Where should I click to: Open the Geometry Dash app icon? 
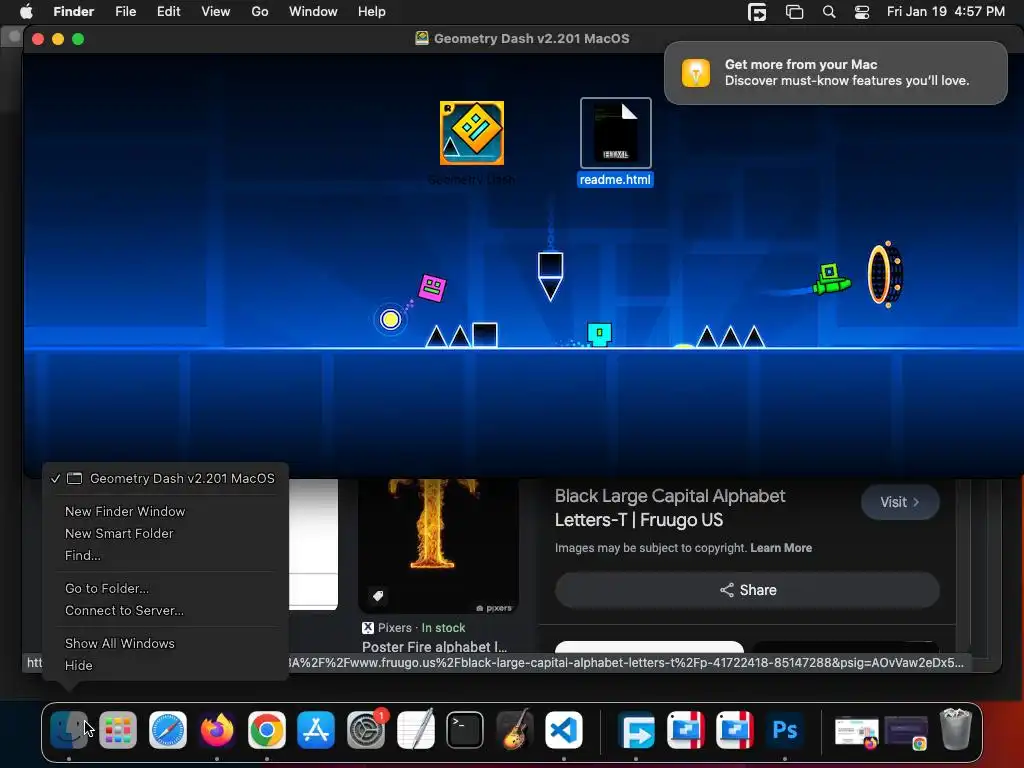point(472,133)
